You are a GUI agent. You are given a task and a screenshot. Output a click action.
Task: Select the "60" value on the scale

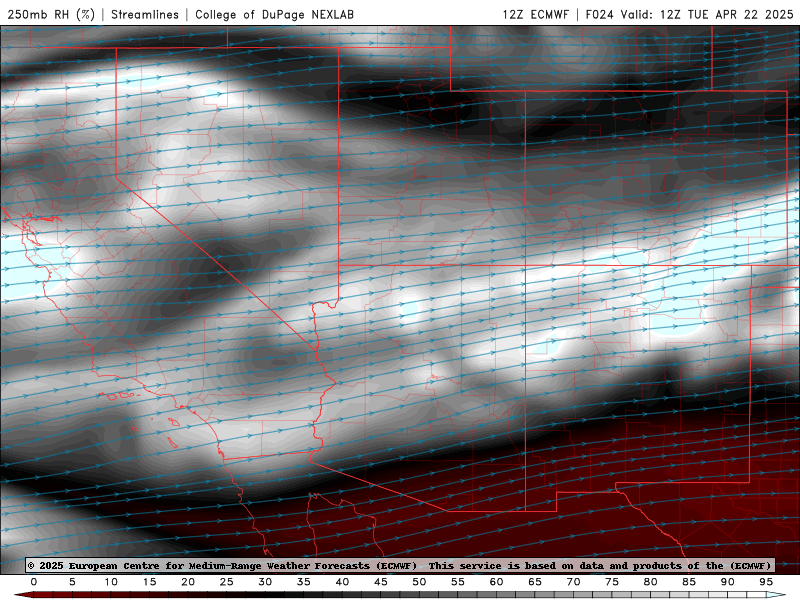(496, 582)
